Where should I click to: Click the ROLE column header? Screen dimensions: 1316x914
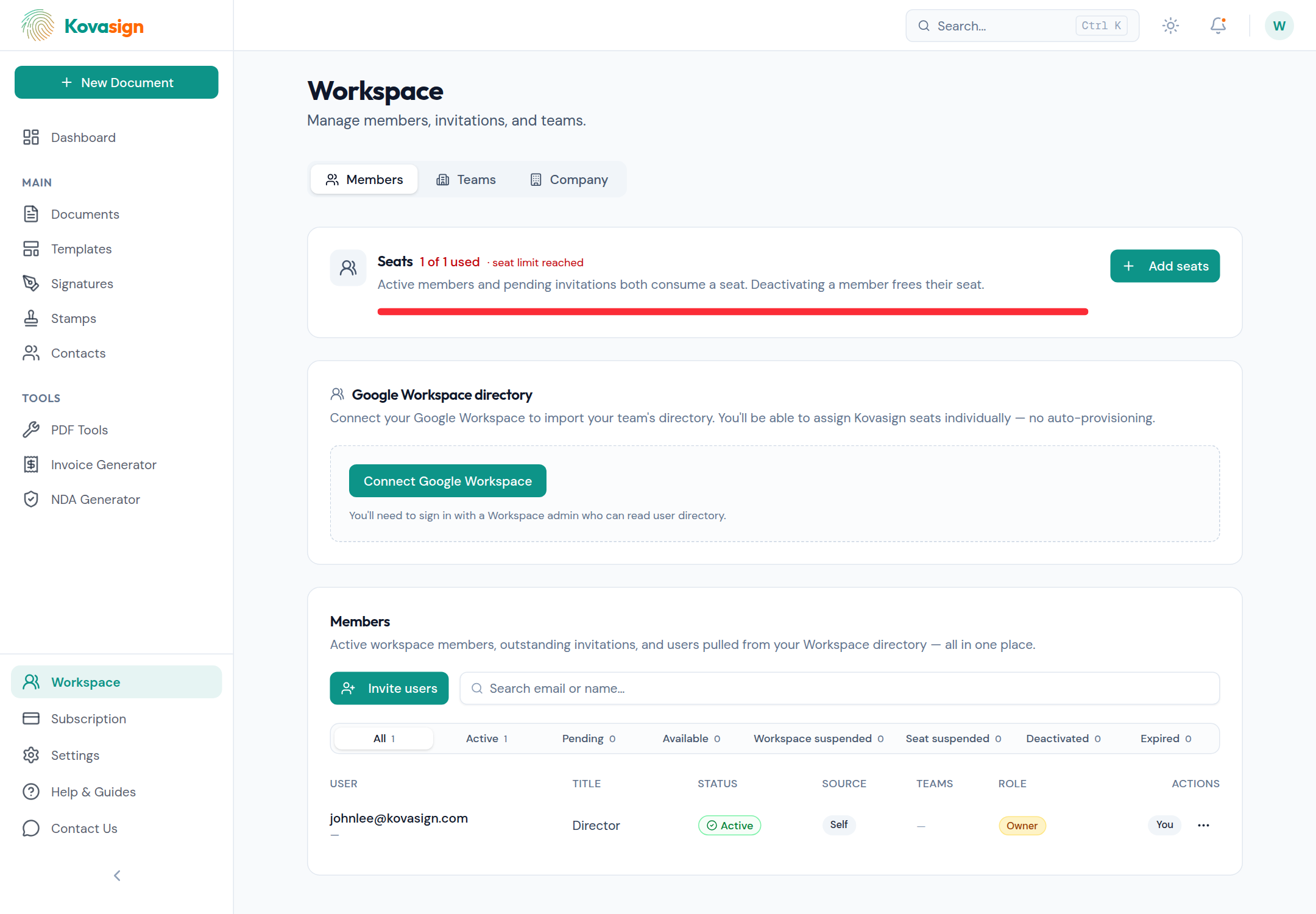click(1012, 784)
